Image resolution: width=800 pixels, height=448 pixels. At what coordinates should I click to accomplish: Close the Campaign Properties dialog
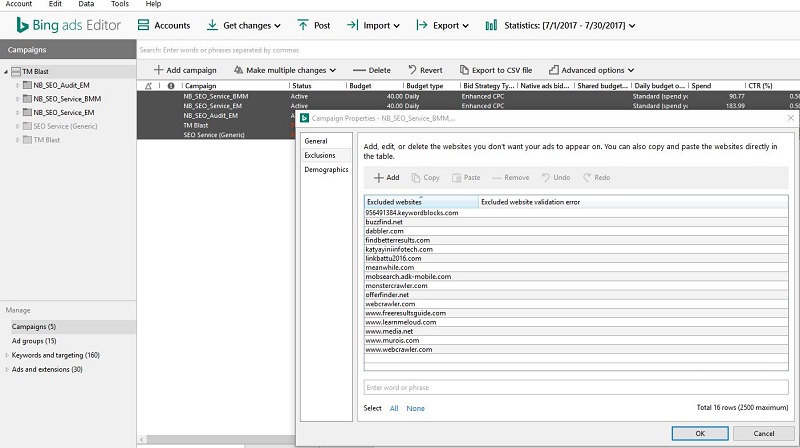click(x=791, y=118)
